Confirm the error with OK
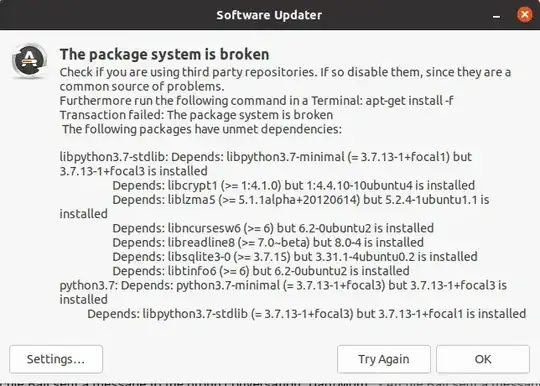This screenshot has width=540, height=386. click(x=483, y=359)
